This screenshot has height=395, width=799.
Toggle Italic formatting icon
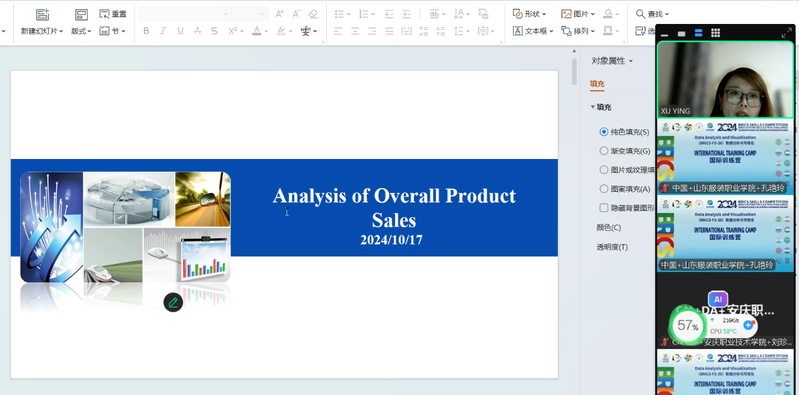click(x=163, y=31)
